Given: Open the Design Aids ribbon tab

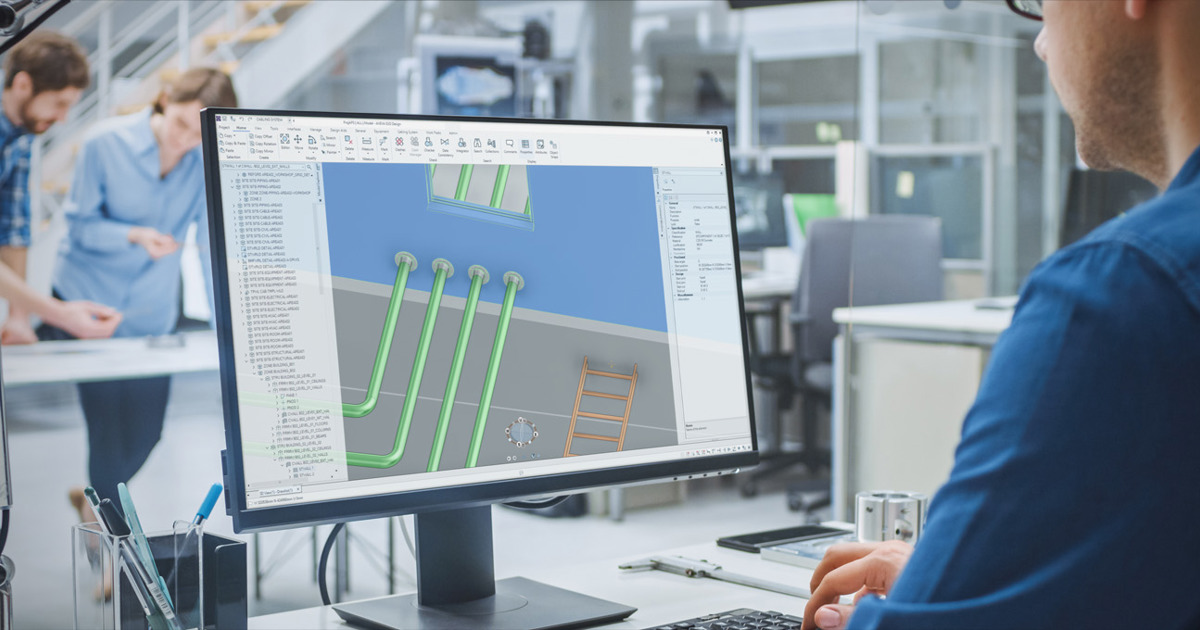Looking at the screenshot, I should pos(338,130).
